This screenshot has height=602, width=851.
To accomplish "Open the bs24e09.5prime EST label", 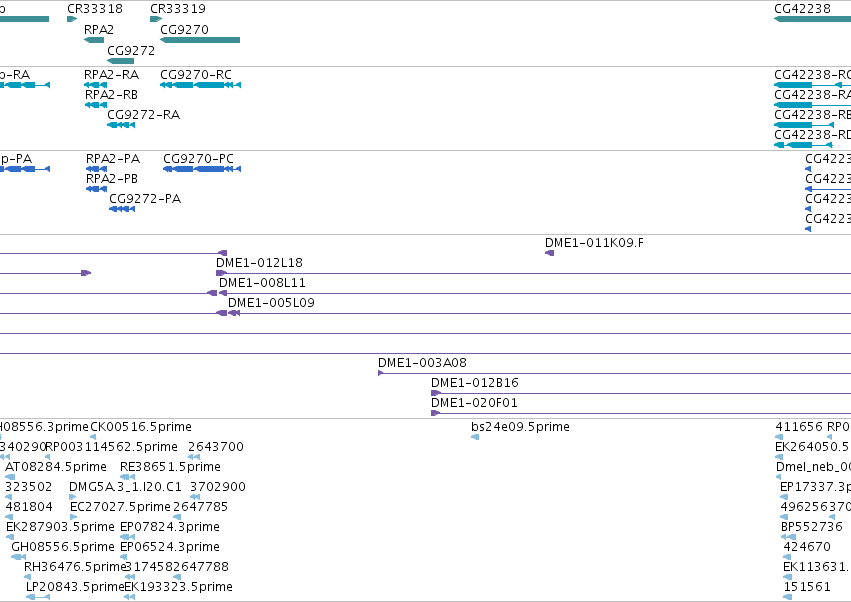I will (x=520, y=427).
